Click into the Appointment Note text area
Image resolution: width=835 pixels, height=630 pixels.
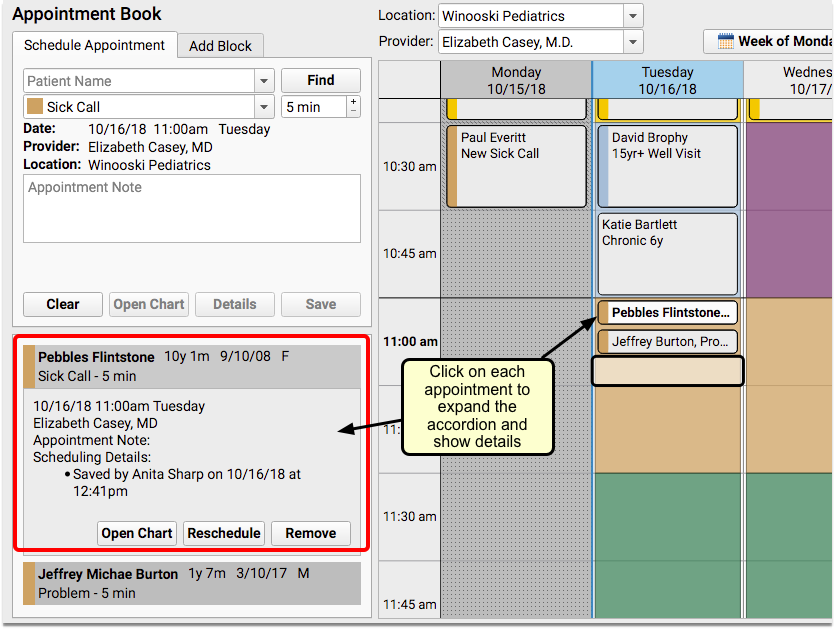click(x=192, y=209)
